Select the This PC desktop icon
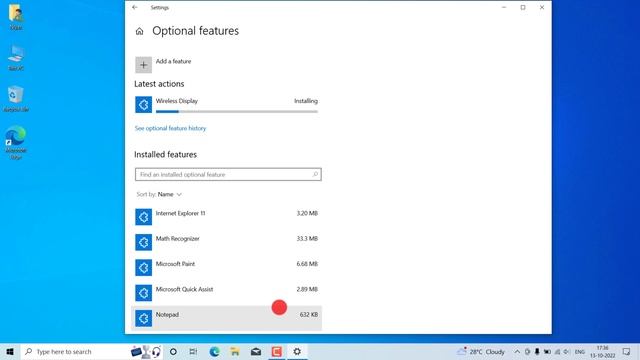Viewport: 640px width, 360px height. pyautogui.click(x=16, y=58)
